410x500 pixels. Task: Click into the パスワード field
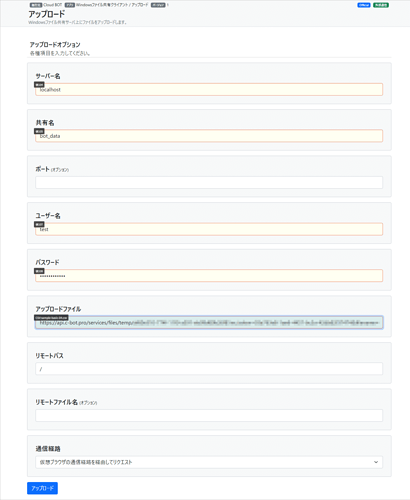(209, 276)
